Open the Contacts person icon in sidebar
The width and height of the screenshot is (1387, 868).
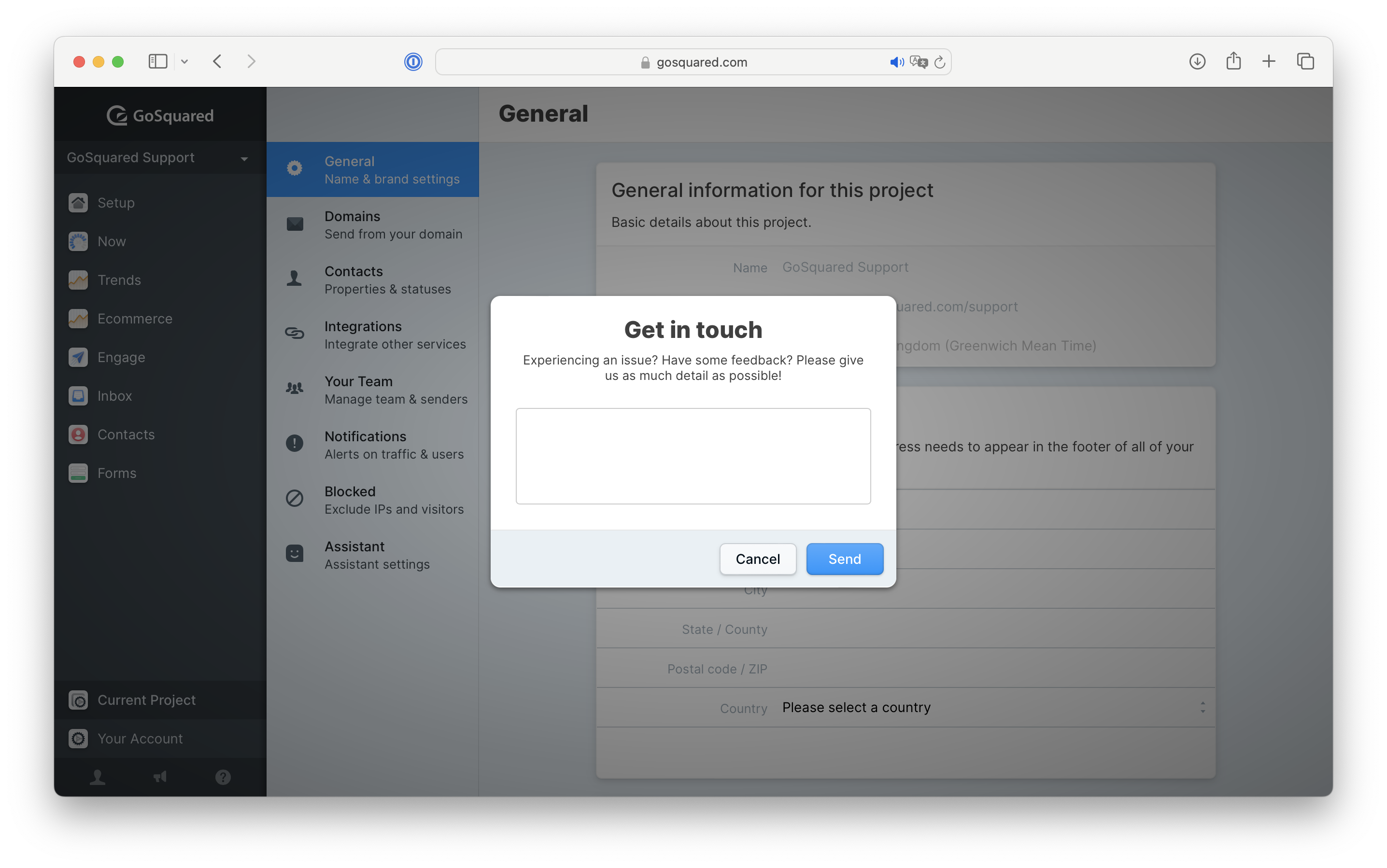(78, 434)
